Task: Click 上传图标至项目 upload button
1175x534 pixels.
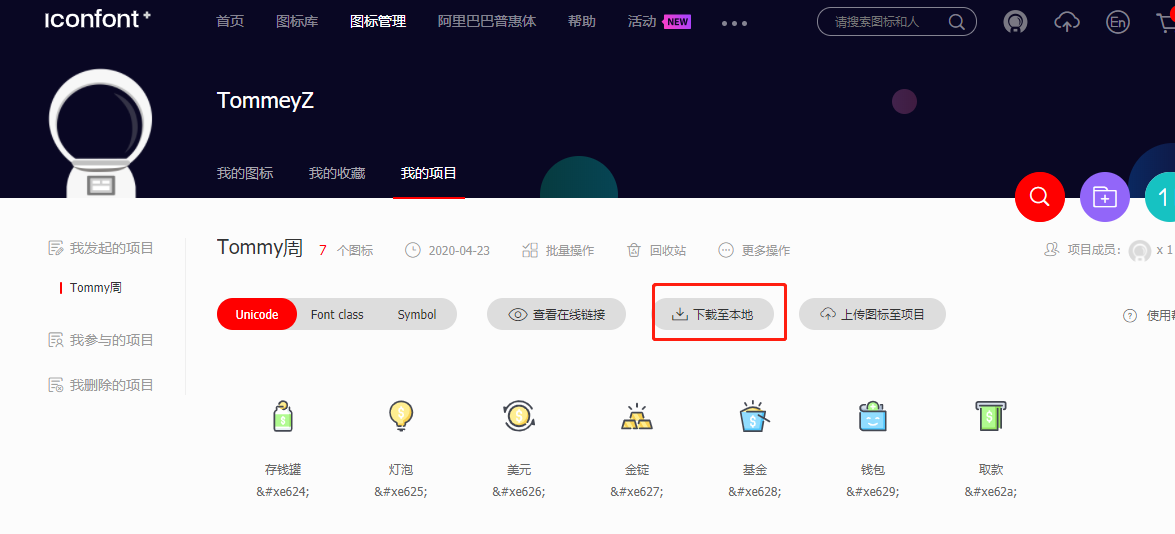Action: click(872, 315)
